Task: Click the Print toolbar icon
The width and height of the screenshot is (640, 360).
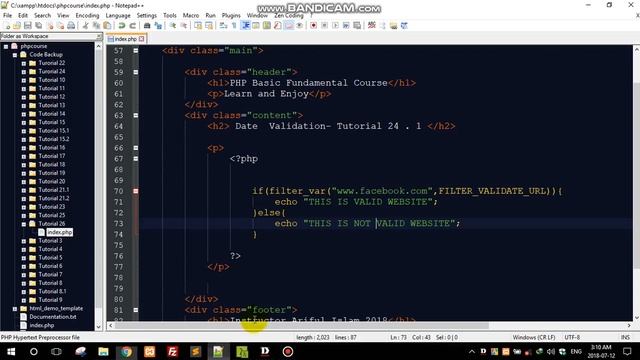Action: tap(71, 26)
